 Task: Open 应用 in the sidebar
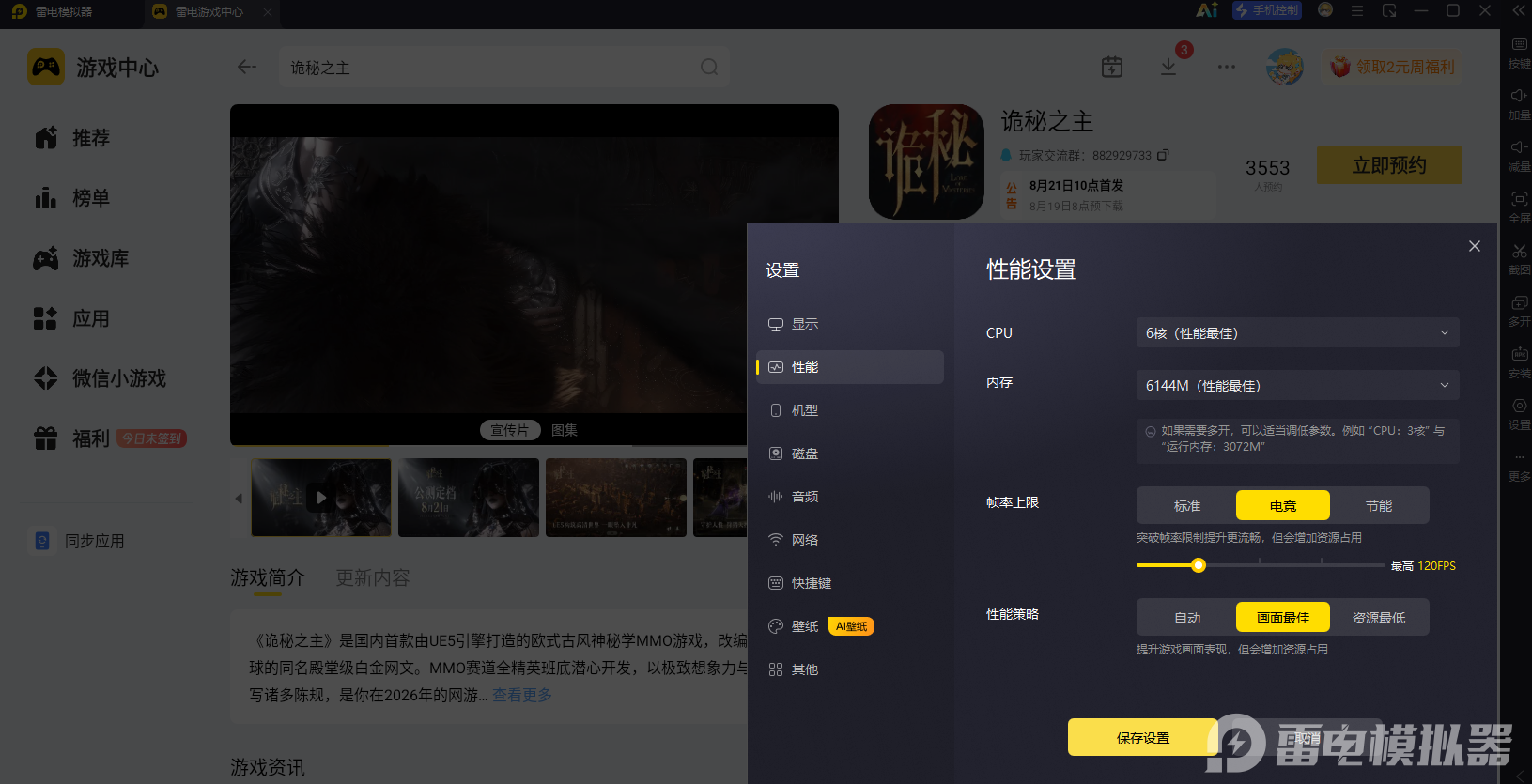72,318
